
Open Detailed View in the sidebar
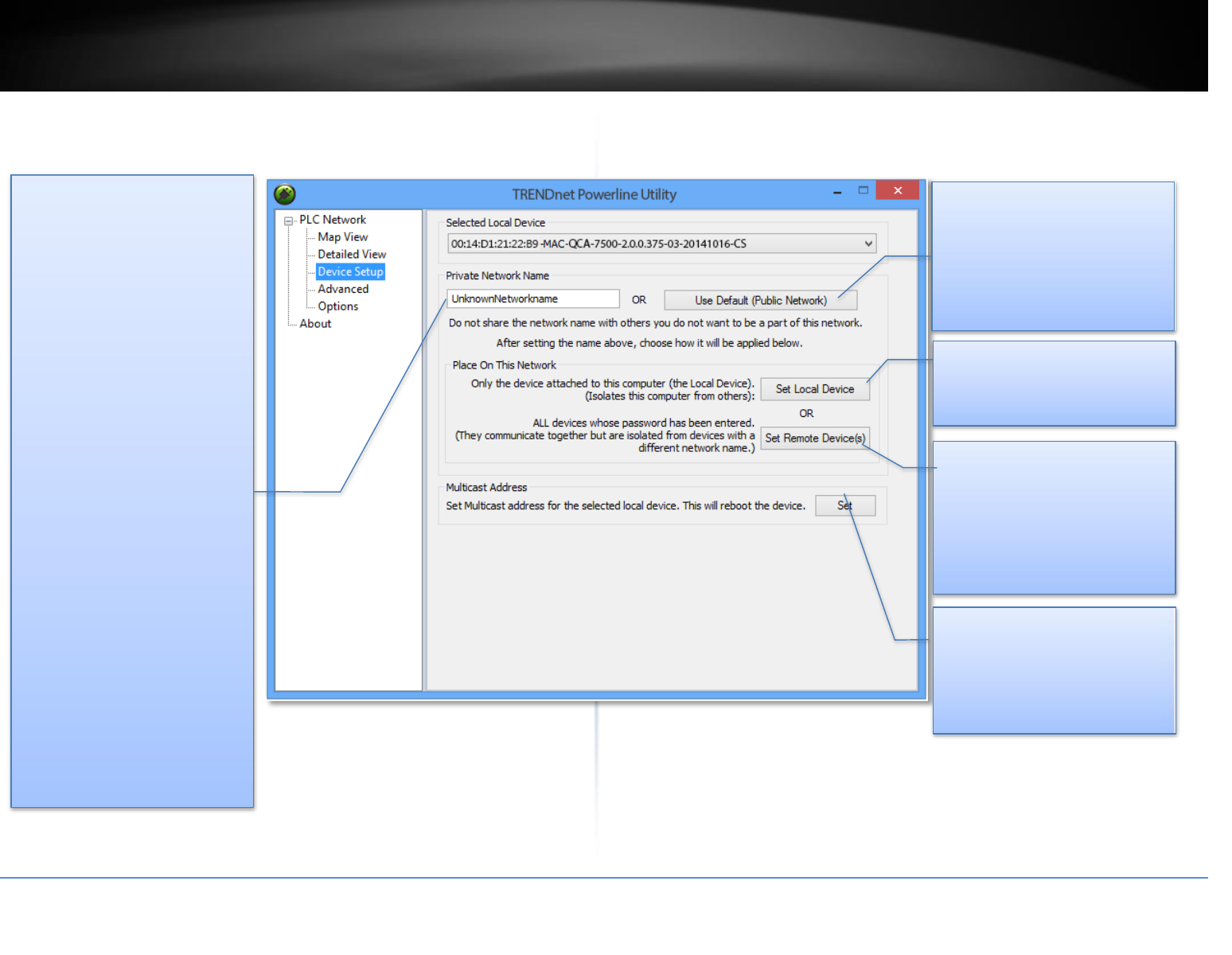coord(352,255)
